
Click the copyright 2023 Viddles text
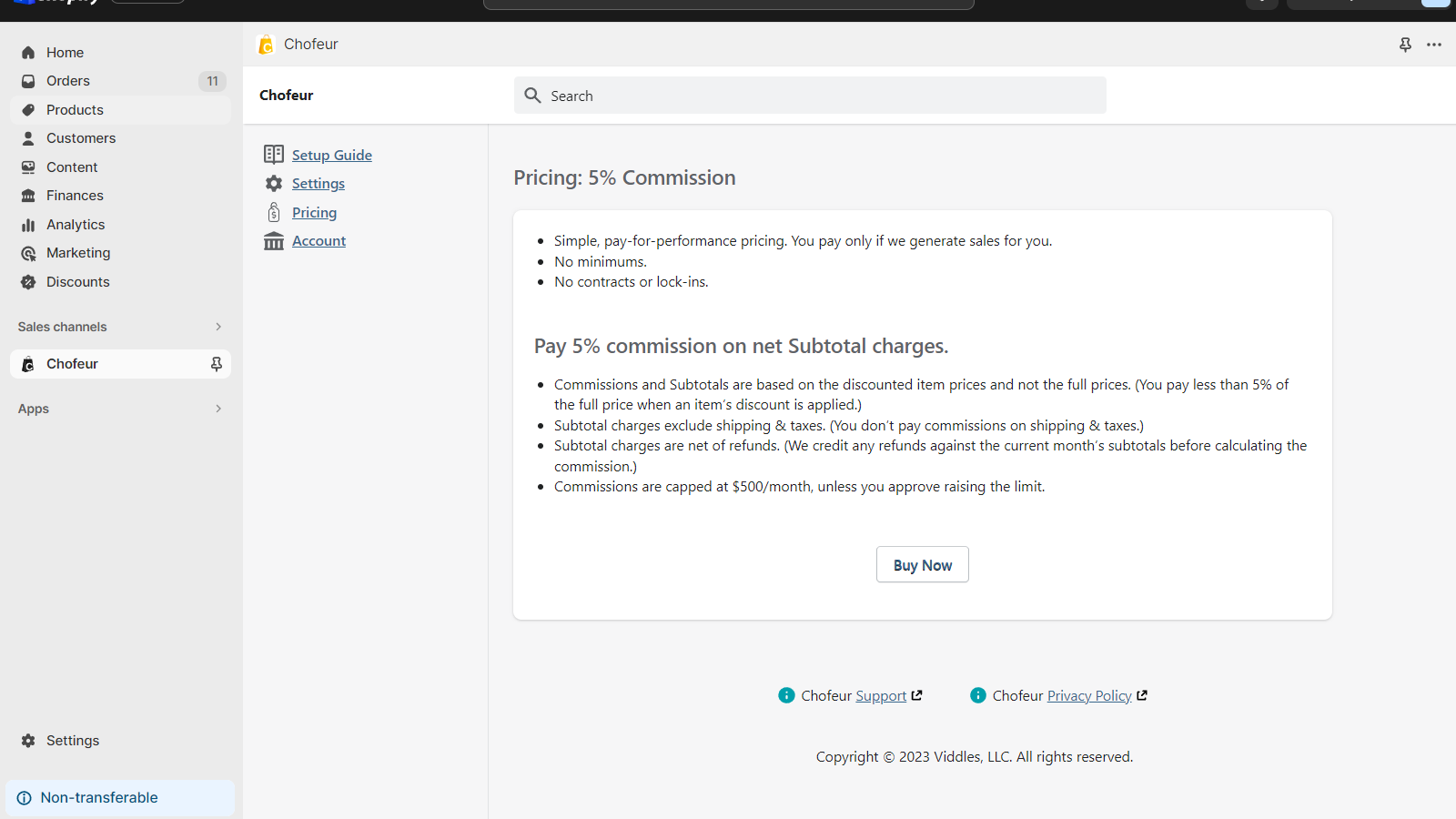975,757
